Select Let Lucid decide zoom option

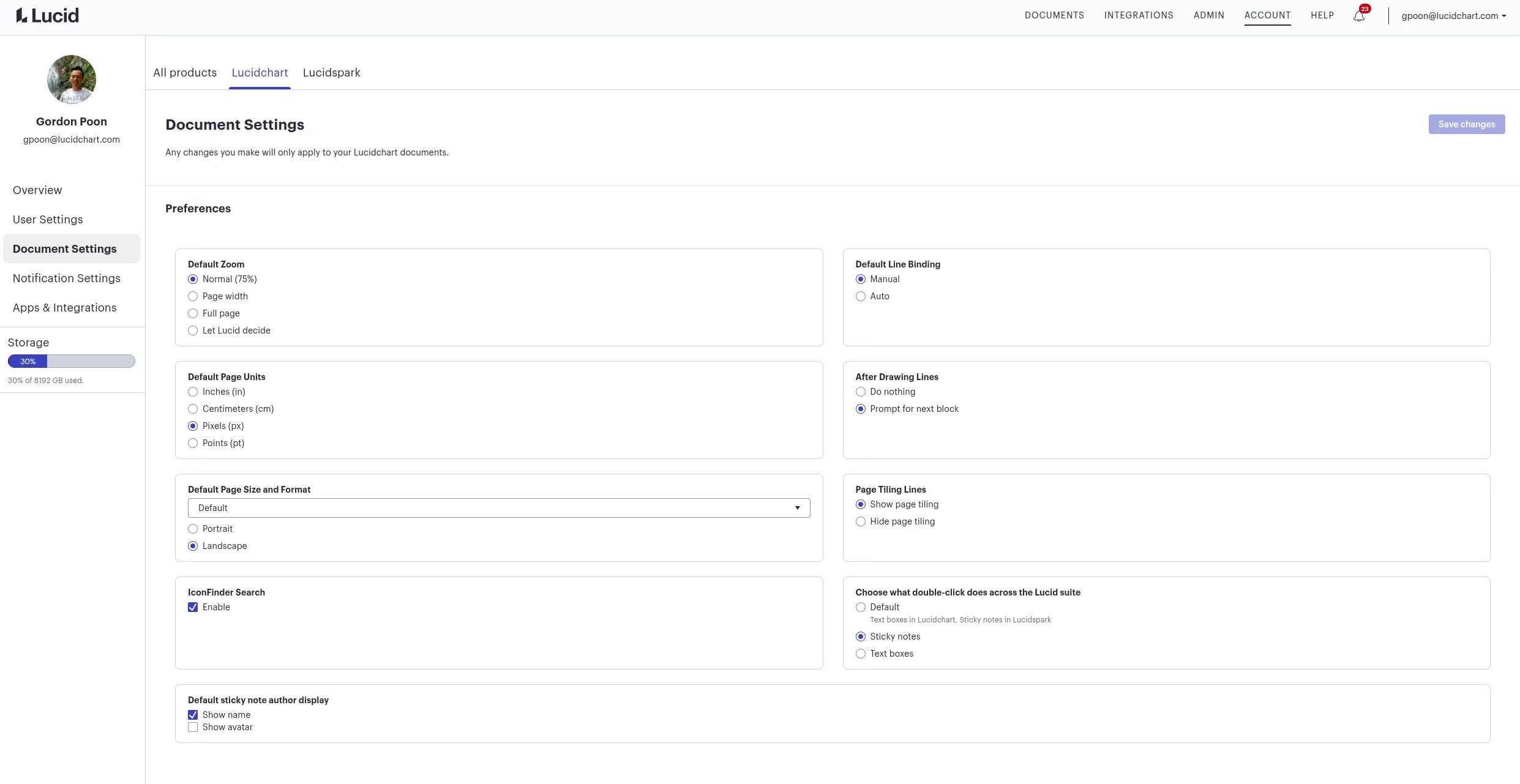pyautogui.click(x=193, y=330)
